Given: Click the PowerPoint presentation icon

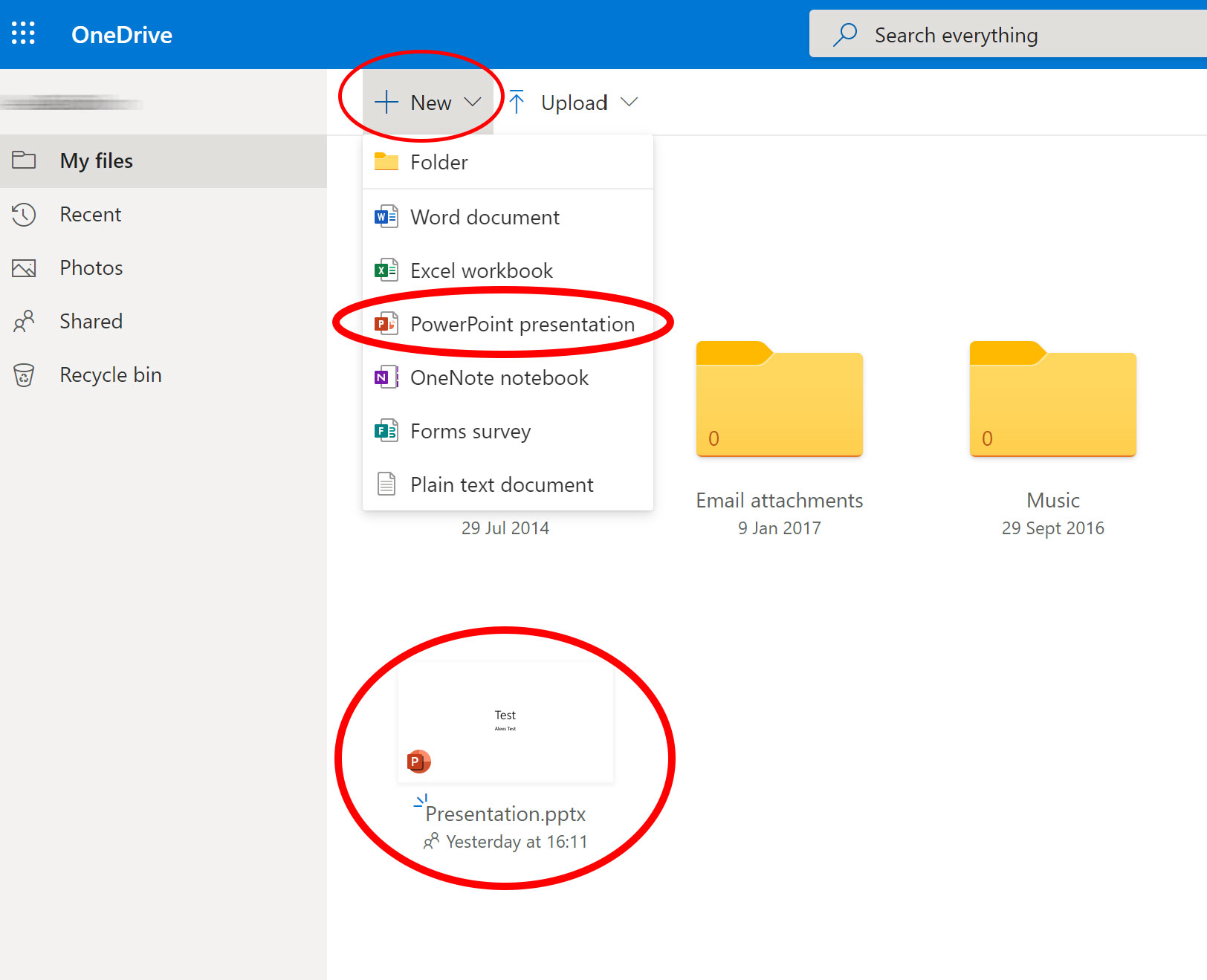Looking at the screenshot, I should coord(386,324).
